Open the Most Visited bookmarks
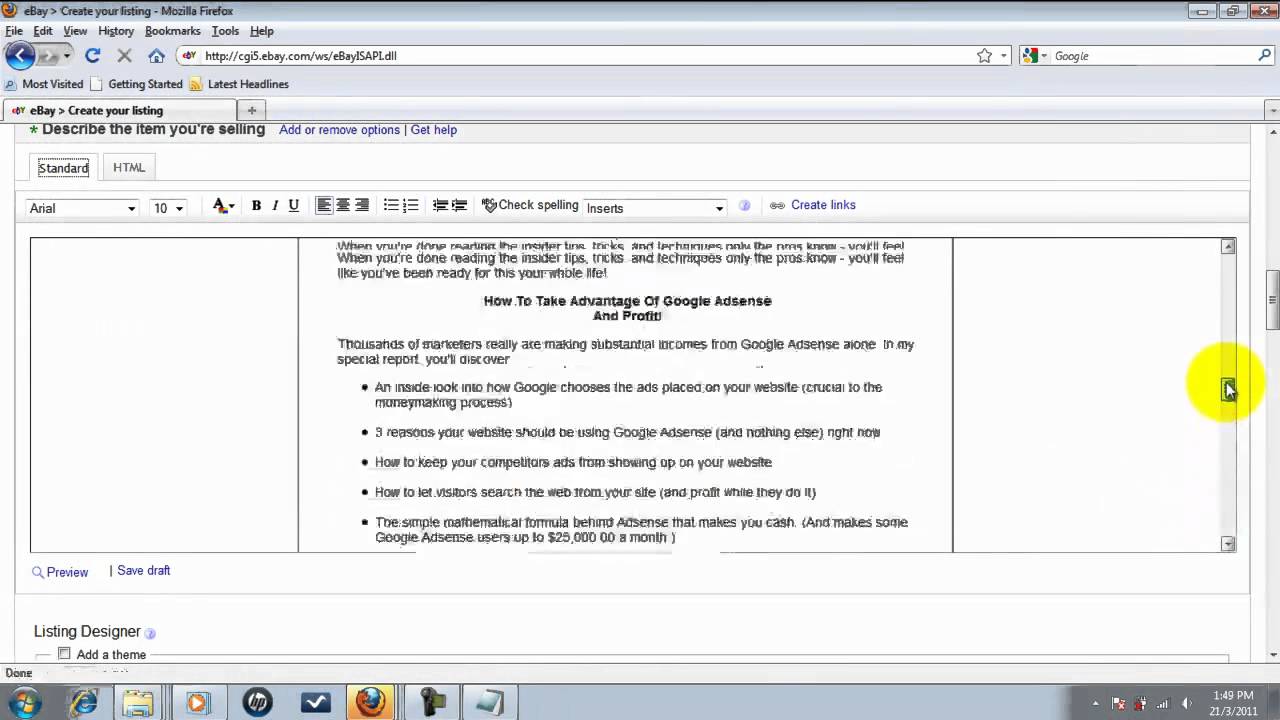Screen dimensions: 1280x720 [x=45, y=84]
